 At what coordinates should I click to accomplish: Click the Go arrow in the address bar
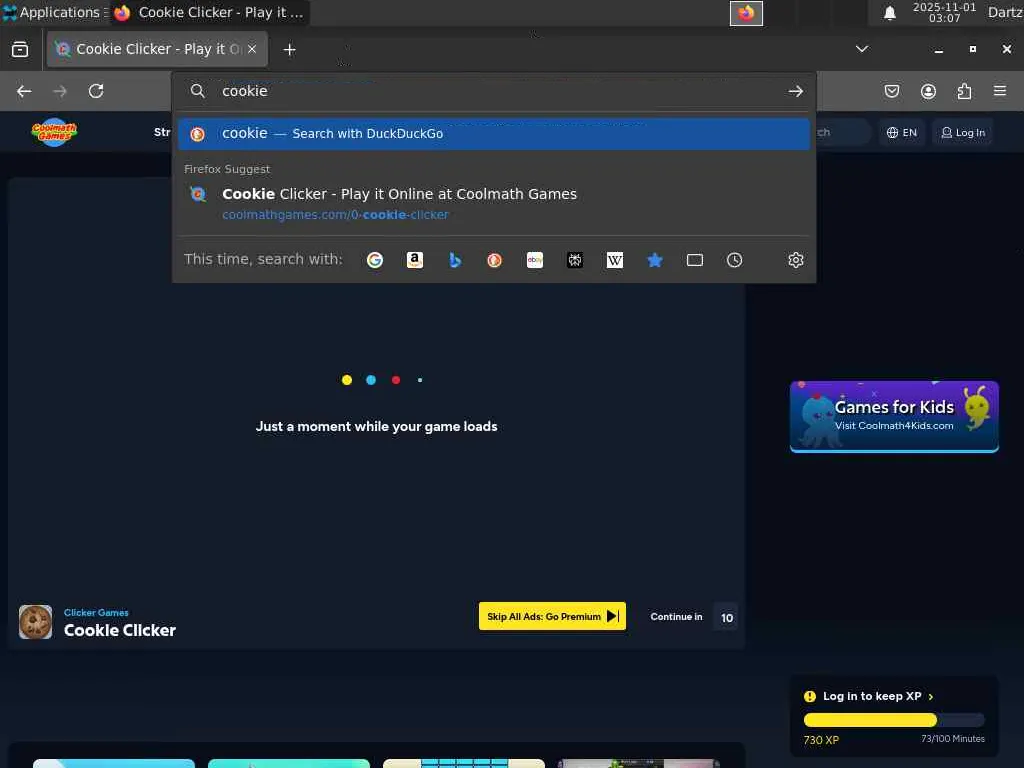click(795, 91)
